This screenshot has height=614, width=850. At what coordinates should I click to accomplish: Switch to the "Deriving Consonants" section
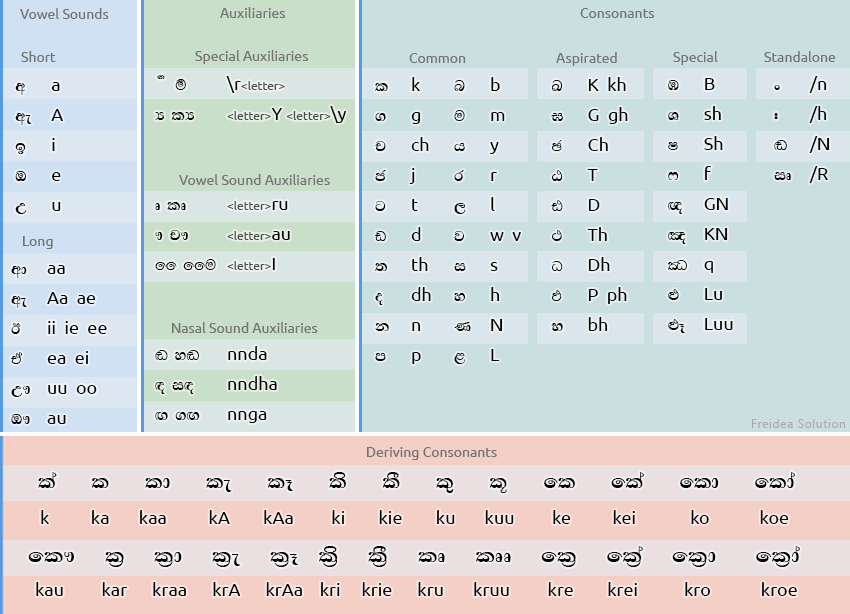click(x=430, y=452)
